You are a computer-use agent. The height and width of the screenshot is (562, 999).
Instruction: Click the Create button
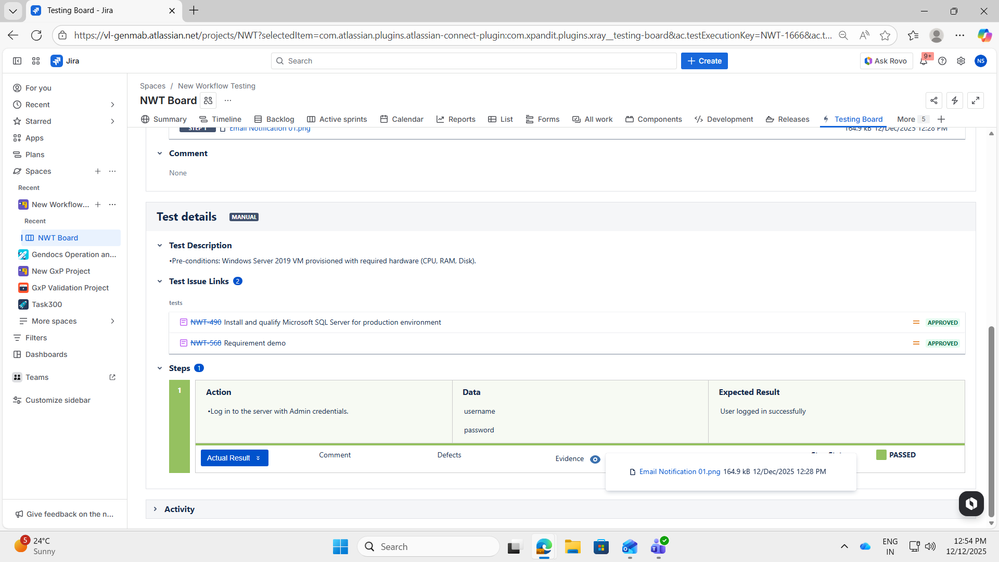(704, 61)
